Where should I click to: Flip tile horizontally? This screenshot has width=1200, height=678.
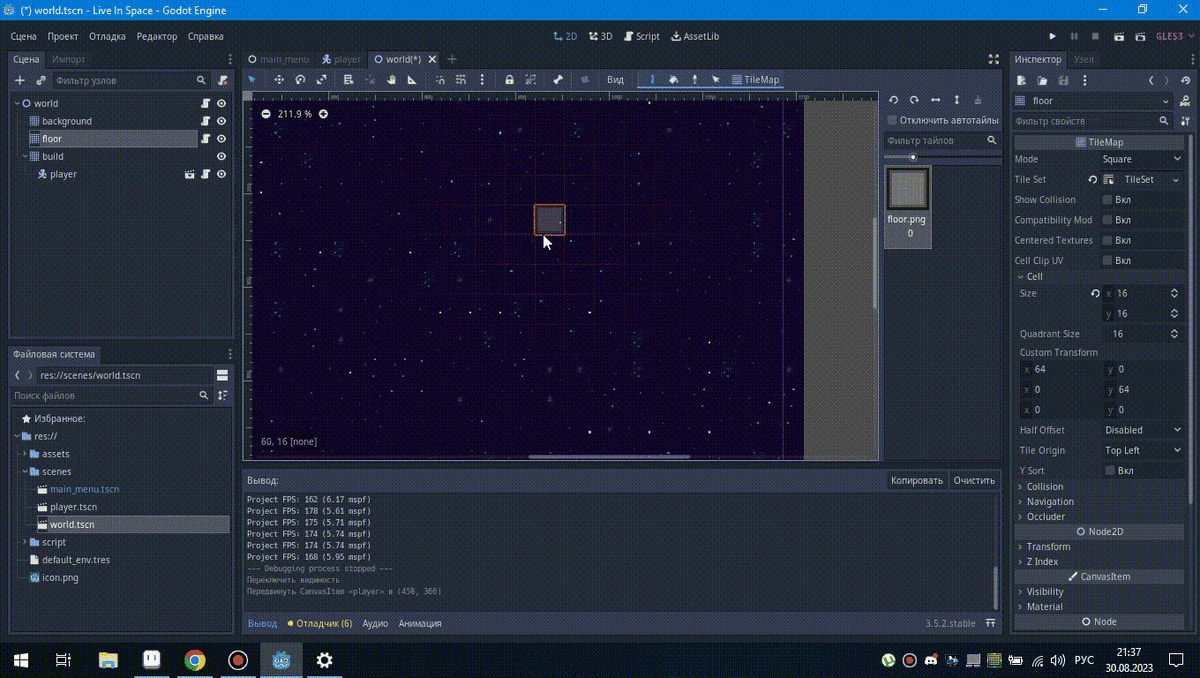pos(935,100)
